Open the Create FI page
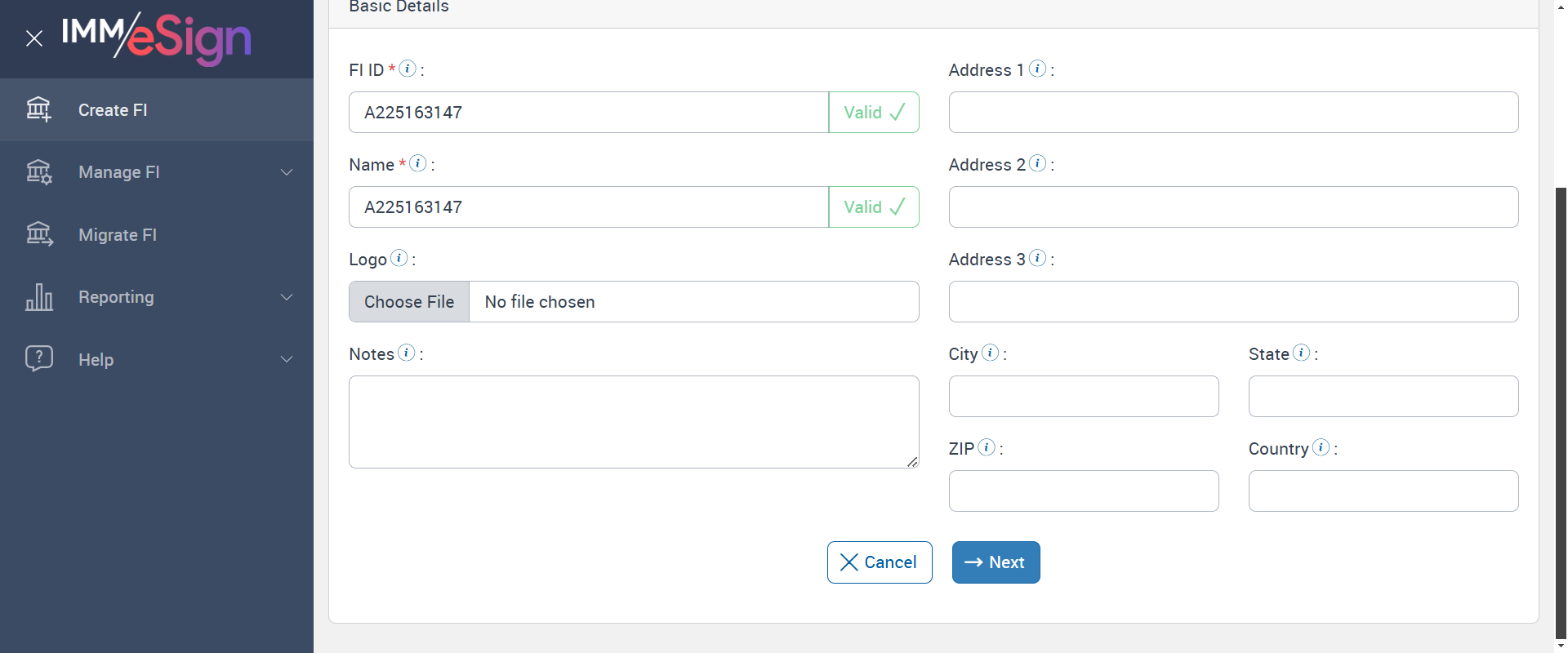 click(113, 110)
